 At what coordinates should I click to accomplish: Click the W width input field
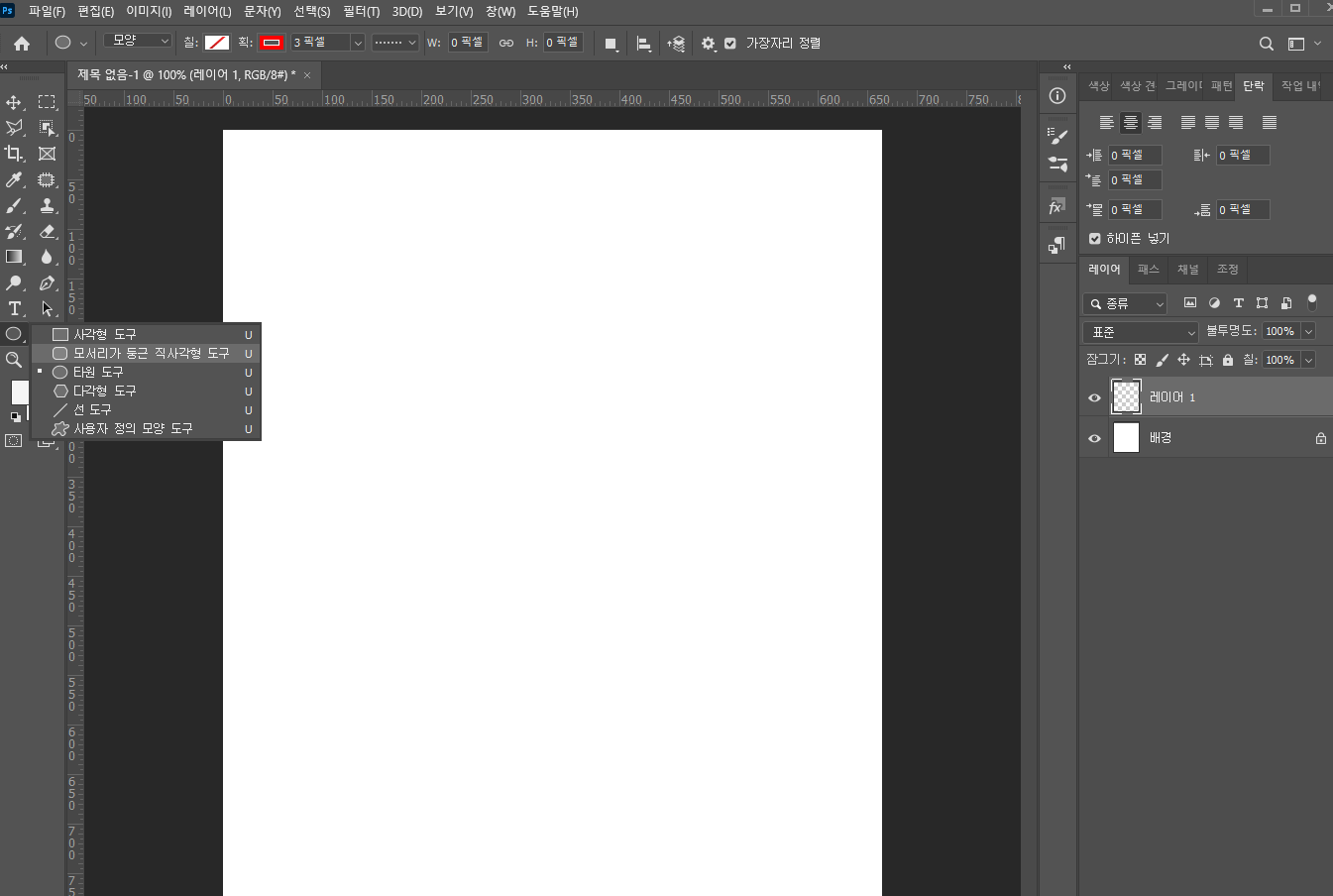coord(468,43)
